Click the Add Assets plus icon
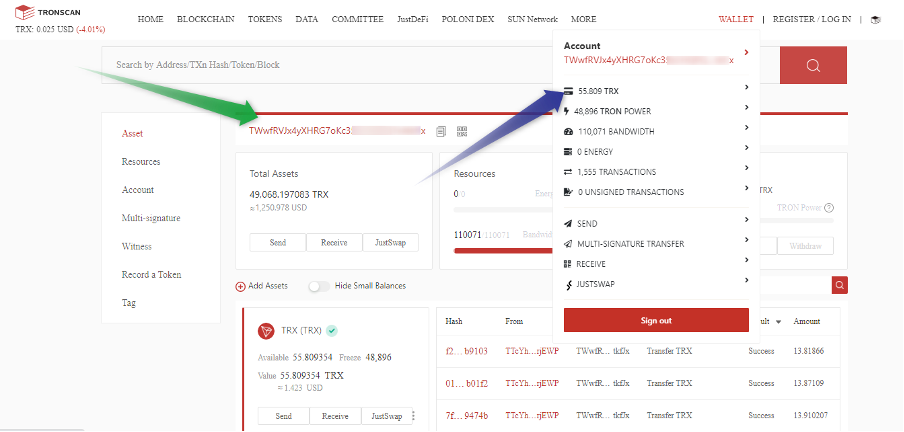 coord(240,286)
